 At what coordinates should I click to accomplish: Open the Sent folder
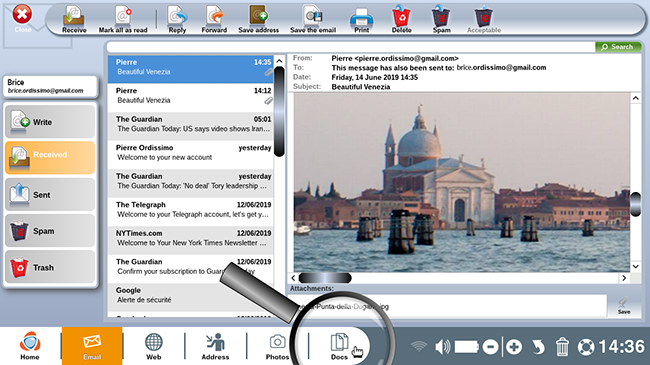coord(50,194)
